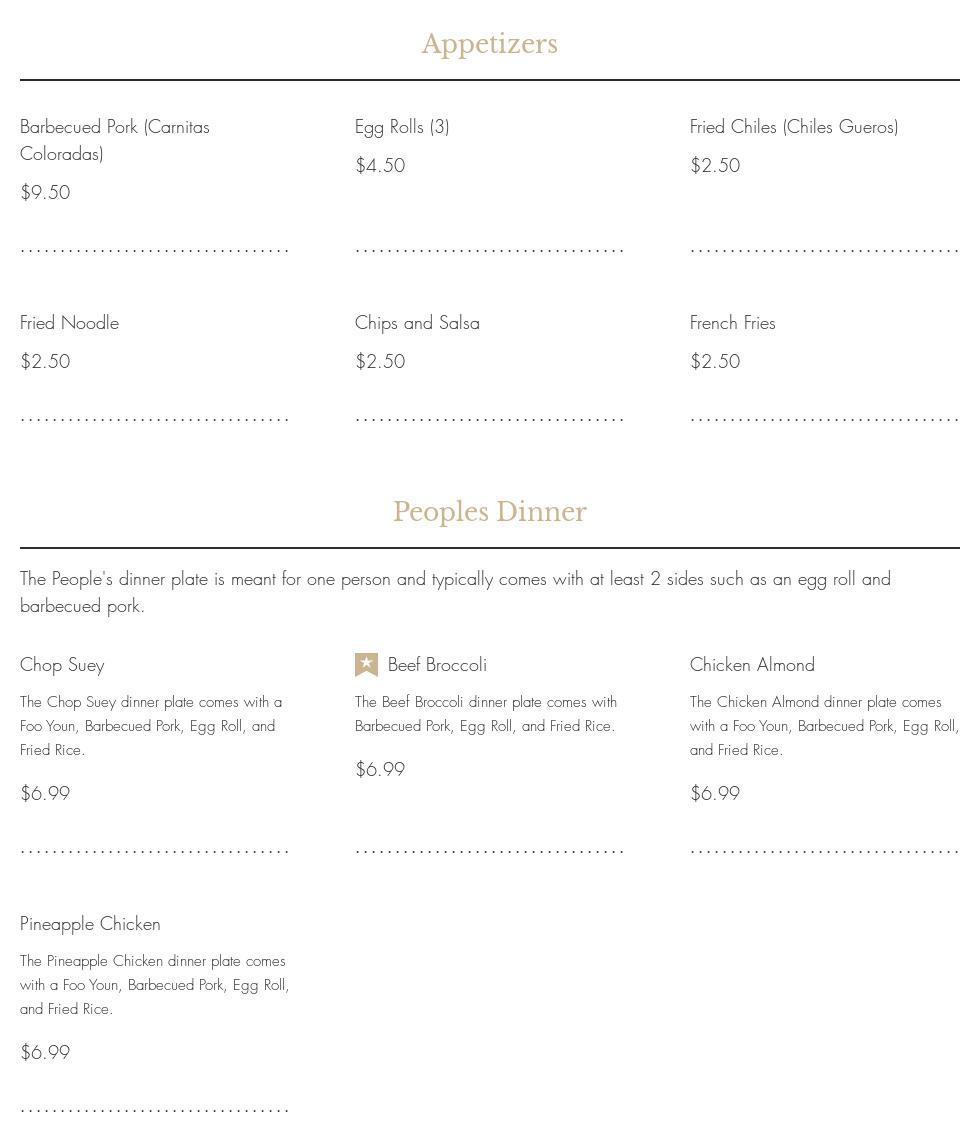Click the star badge beside Beef Broccoli
Screen dimensions: 965x1121
coord(366,665)
